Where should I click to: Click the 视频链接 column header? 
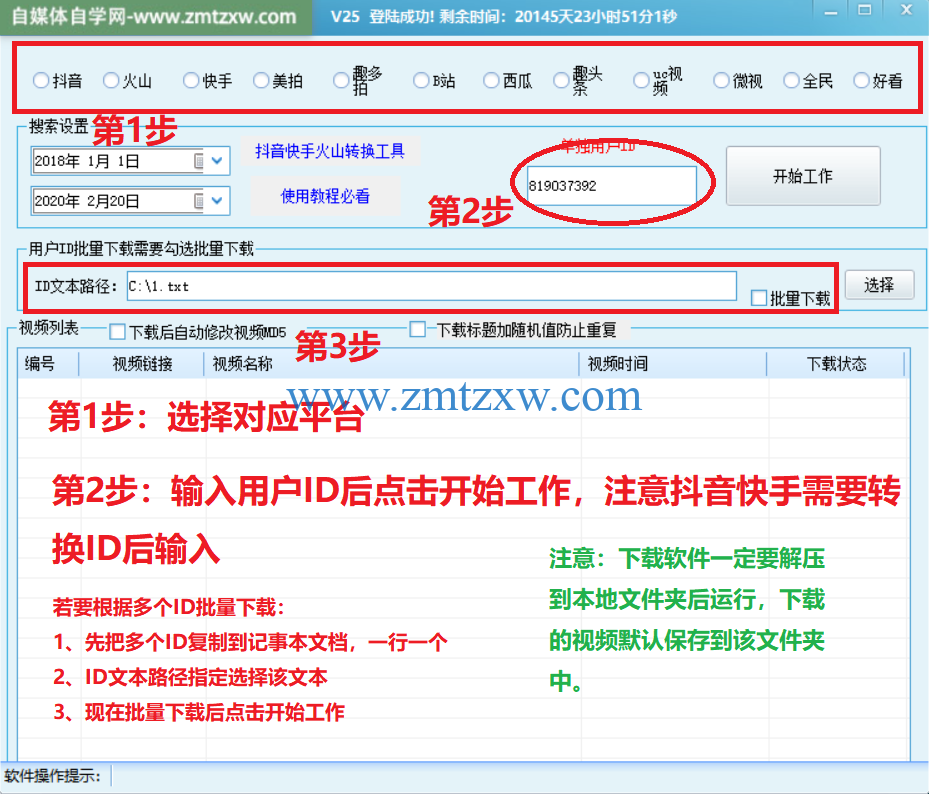142,363
